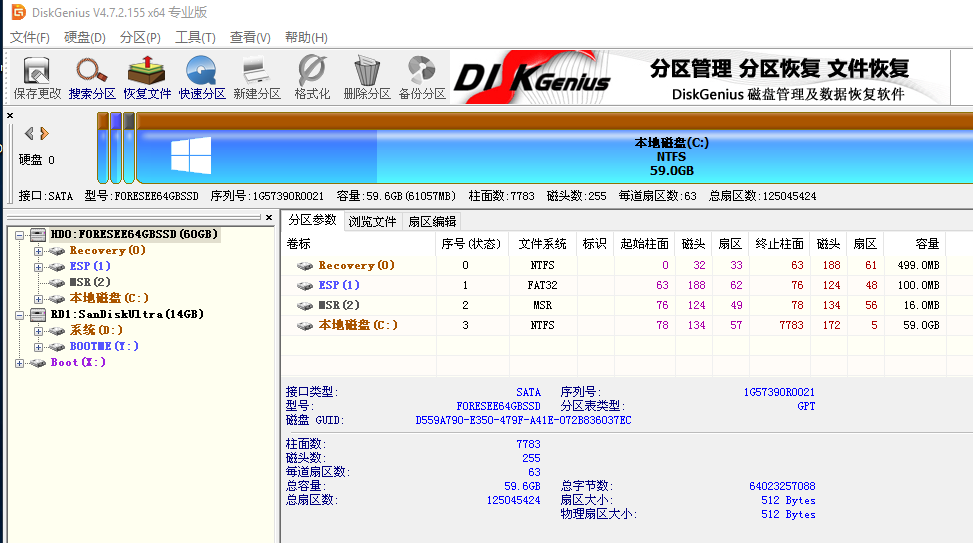
Task: Click the disk GUID value text
Action: (x=523, y=420)
